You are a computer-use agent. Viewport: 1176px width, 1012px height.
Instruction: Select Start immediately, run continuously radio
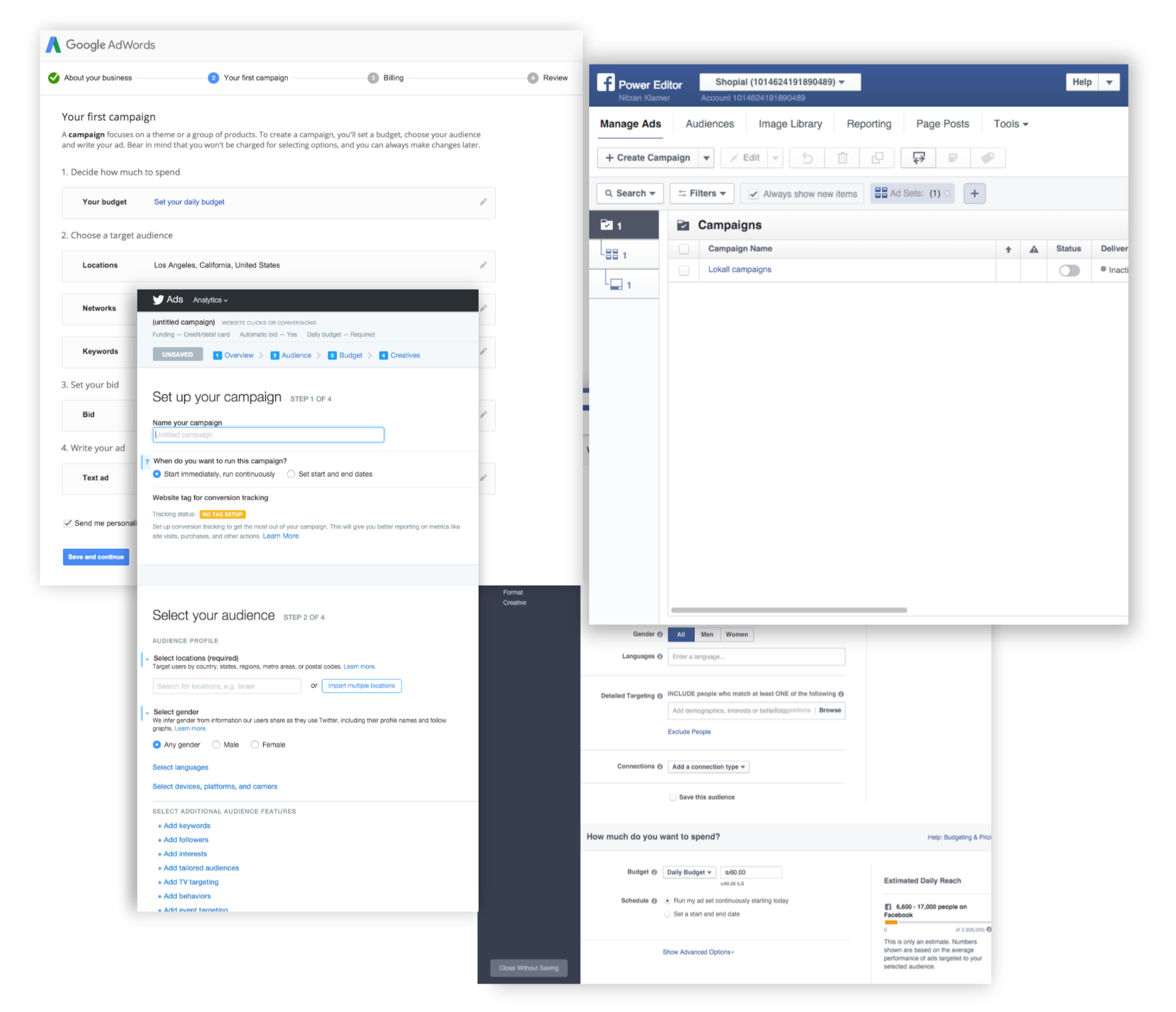click(x=157, y=474)
